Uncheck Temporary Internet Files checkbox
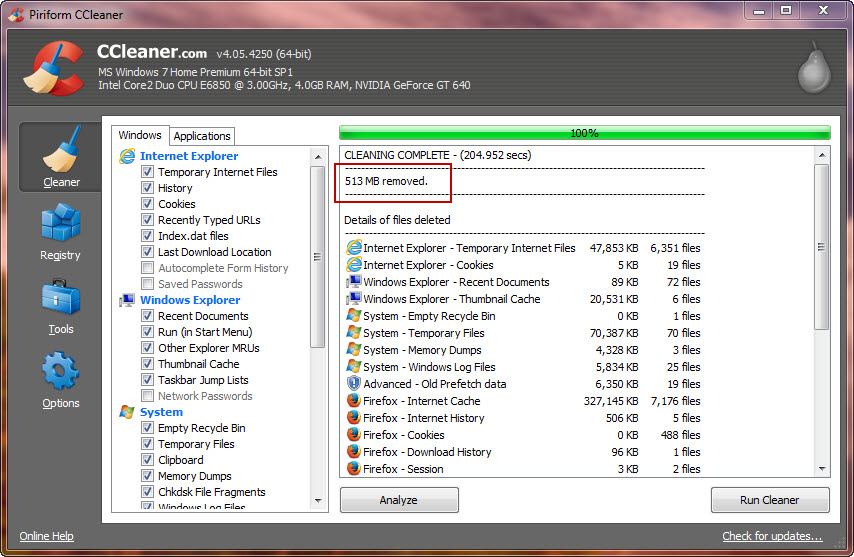Image resolution: width=854 pixels, height=557 pixels. click(147, 172)
